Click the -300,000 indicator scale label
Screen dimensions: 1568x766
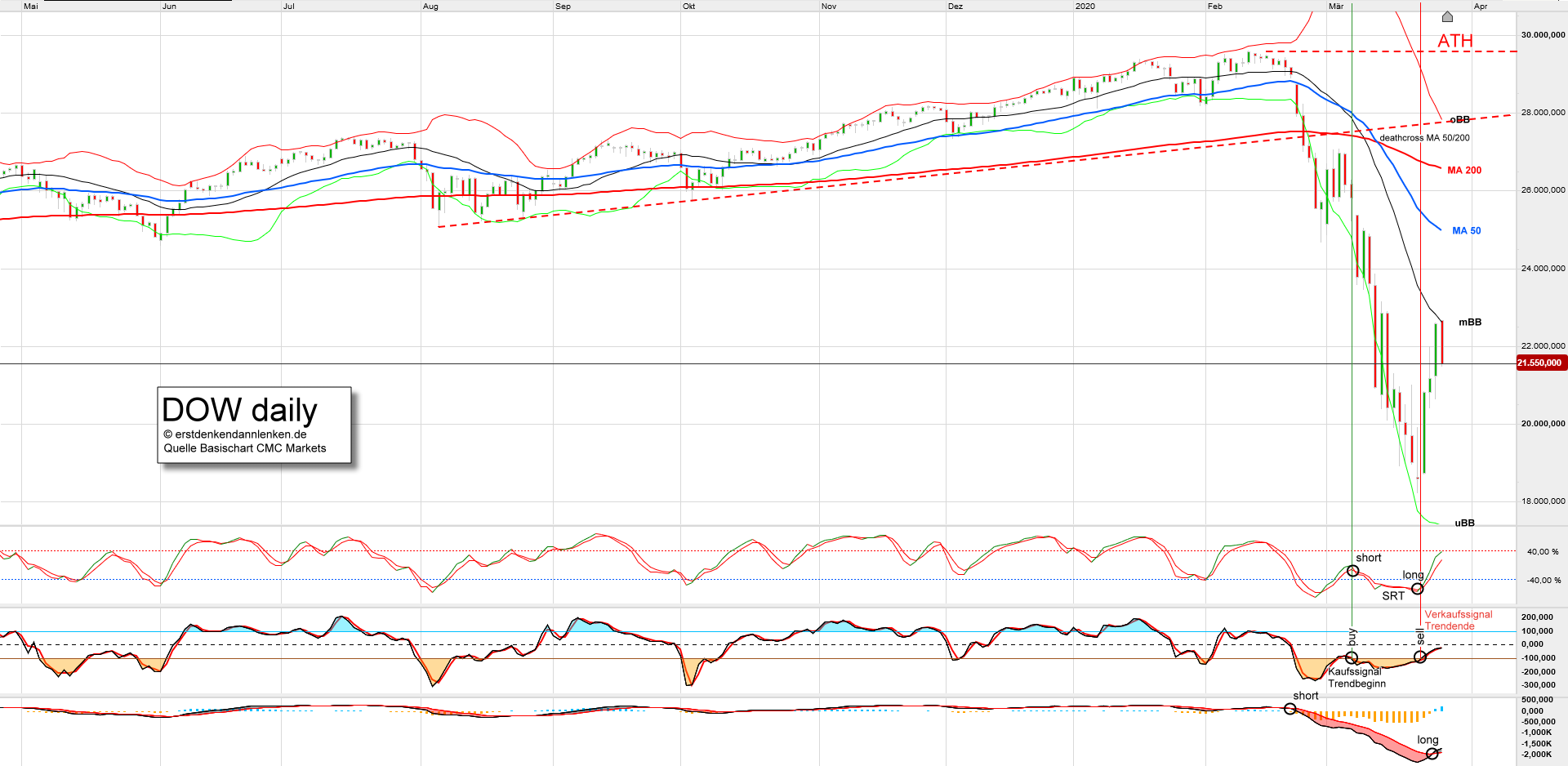[1538, 685]
